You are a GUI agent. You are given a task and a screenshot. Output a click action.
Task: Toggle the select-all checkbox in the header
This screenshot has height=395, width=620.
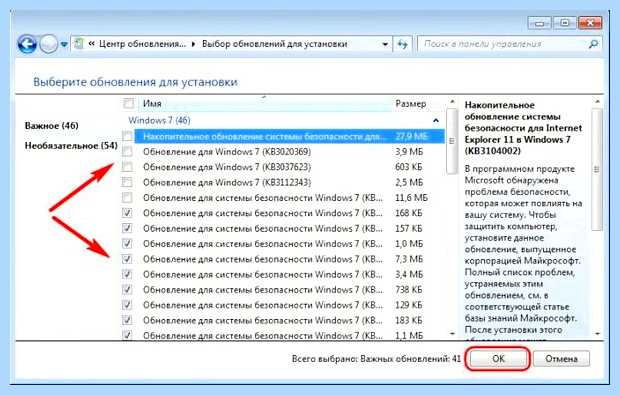(x=129, y=104)
